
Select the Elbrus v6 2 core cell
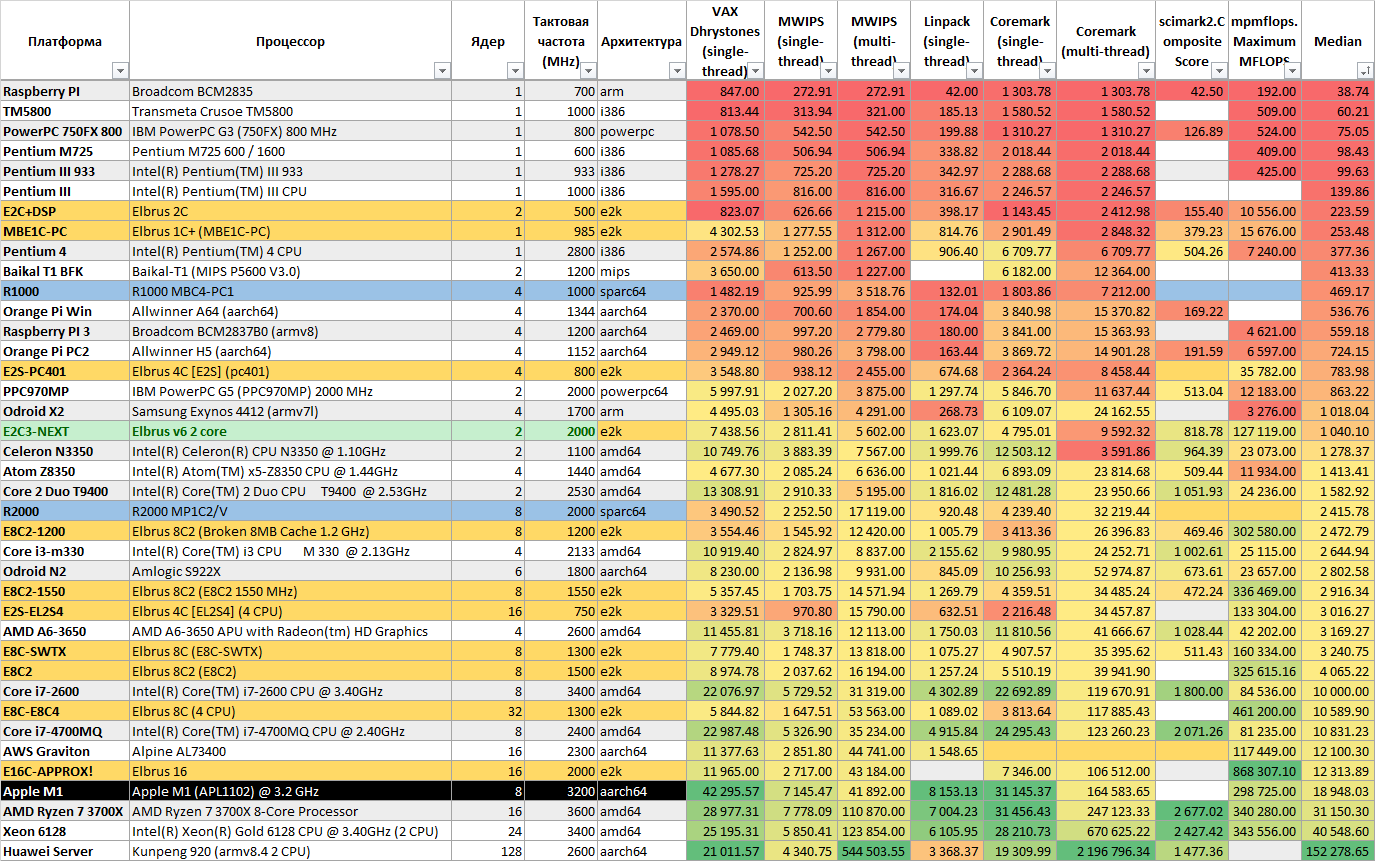[290, 431]
